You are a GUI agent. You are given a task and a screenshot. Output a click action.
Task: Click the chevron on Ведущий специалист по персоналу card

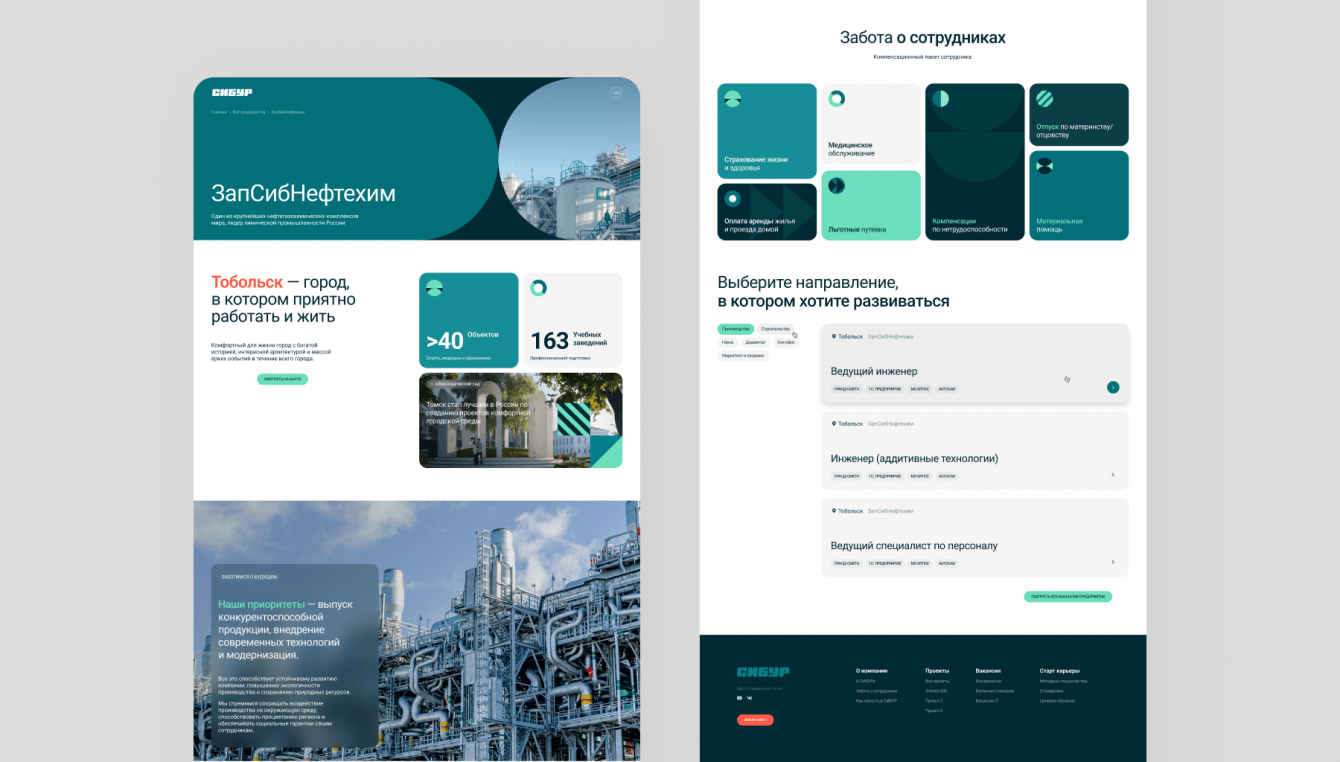(x=1113, y=562)
